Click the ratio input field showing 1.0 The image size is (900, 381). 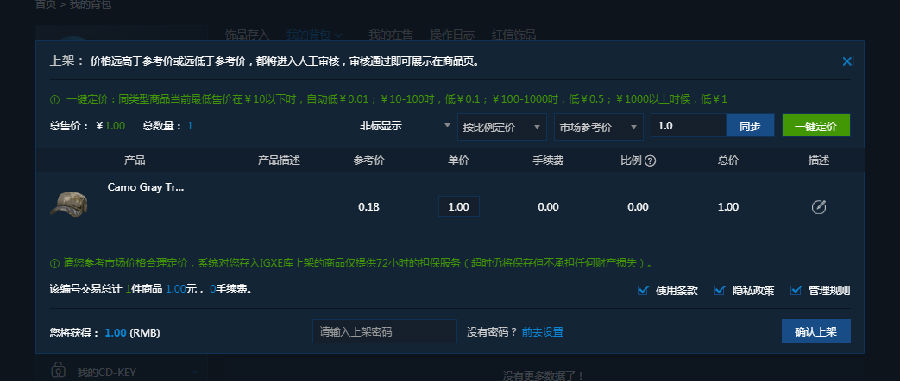tap(689, 125)
